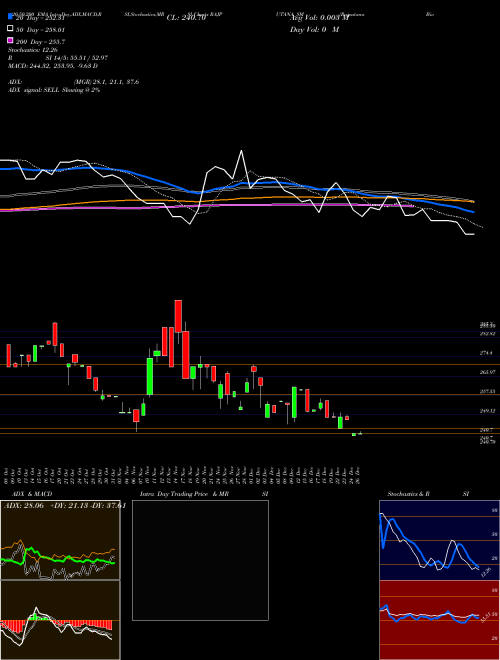Click the RSI 14/5 values text

77,58
